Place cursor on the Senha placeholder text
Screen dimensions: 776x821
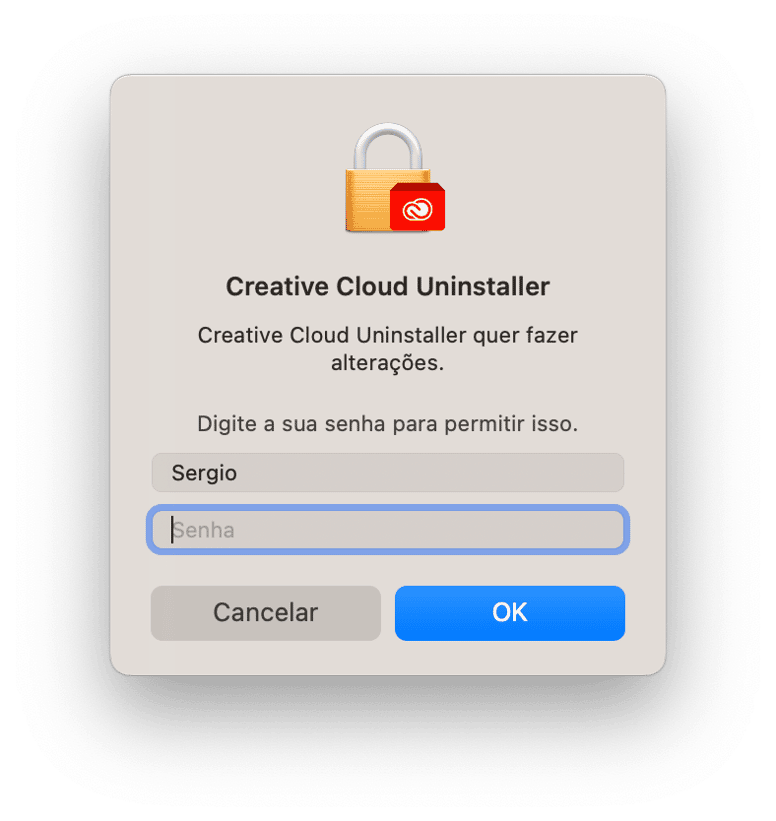(204, 530)
